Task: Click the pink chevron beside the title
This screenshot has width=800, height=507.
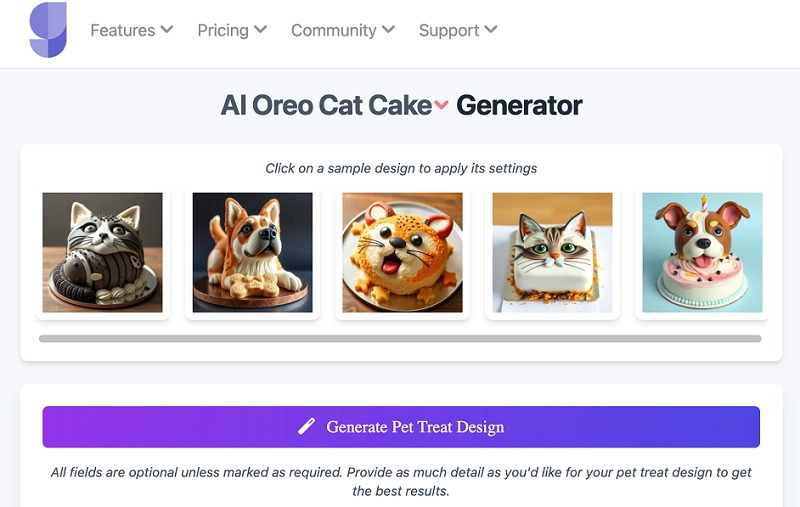Action: (x=442, y=106)
